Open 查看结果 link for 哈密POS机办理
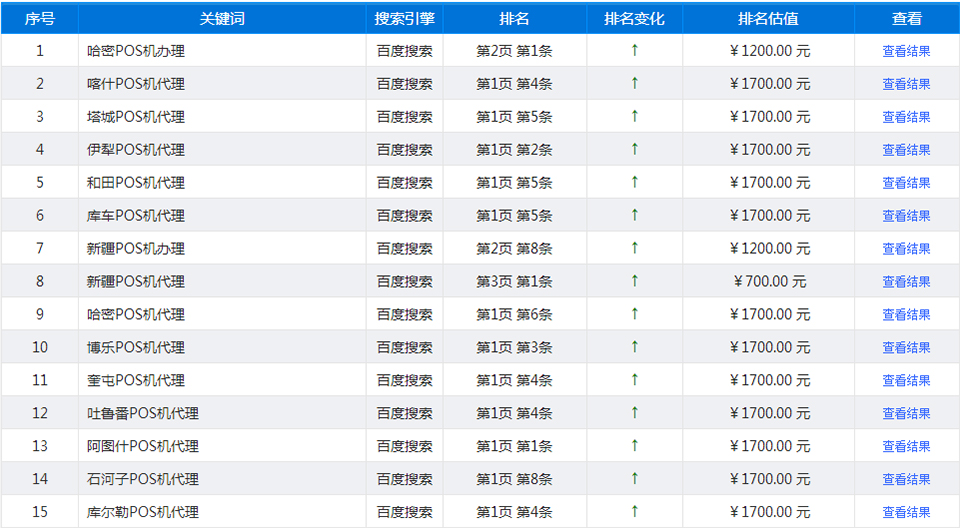The width and height of the screenshot is (960, 528). [x=906, y=51]
